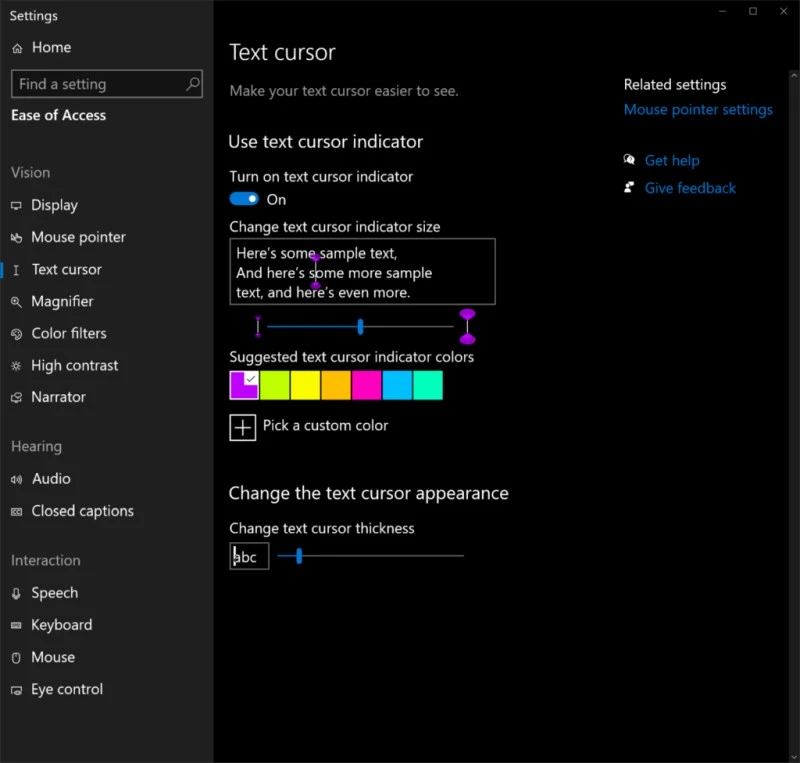Open Mouse pointer settings link
Viewport: 800px width, 763px height.
tap(698, 110)
